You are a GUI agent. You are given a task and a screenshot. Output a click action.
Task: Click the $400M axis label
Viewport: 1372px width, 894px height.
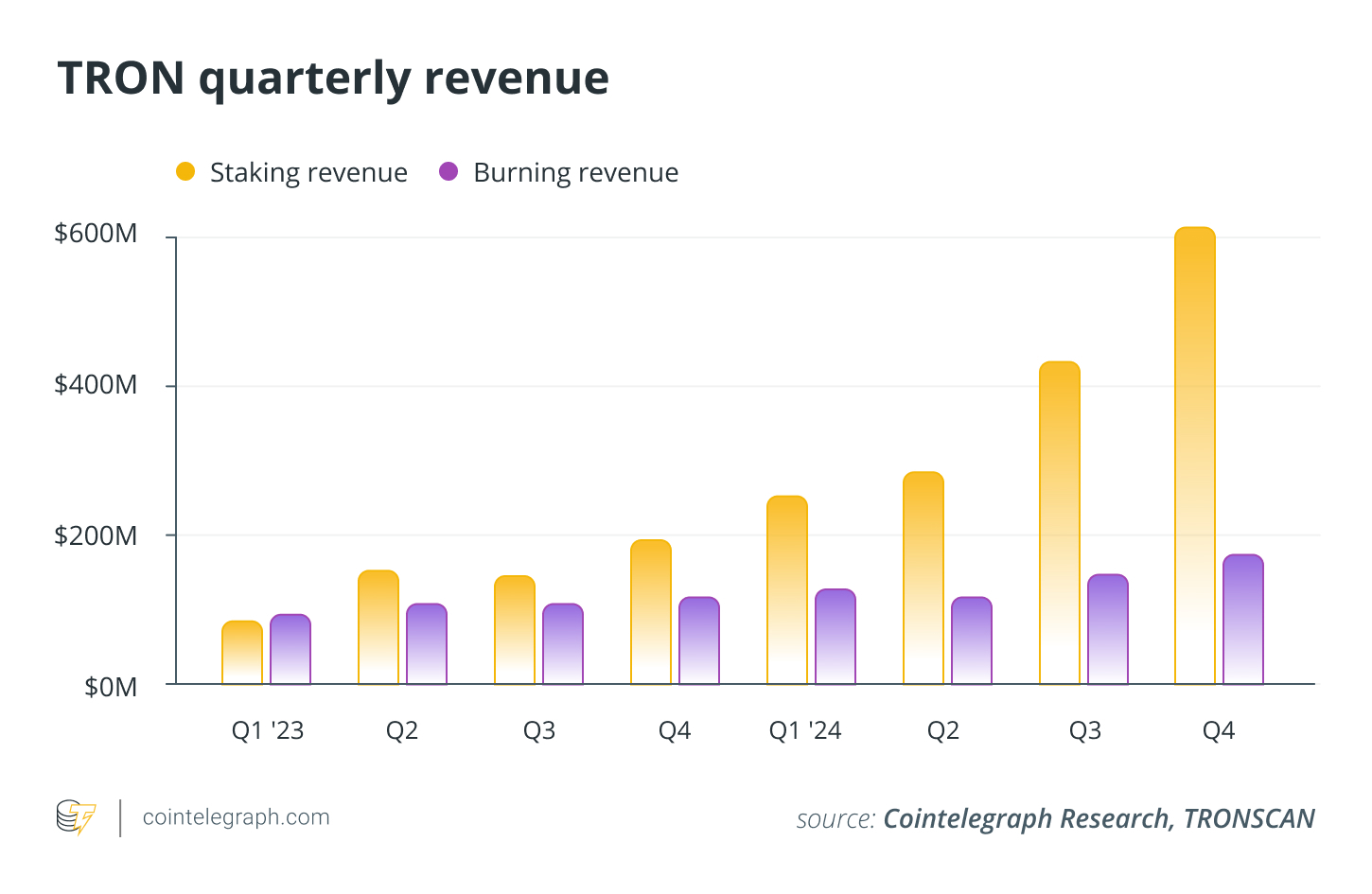(96, 385)
